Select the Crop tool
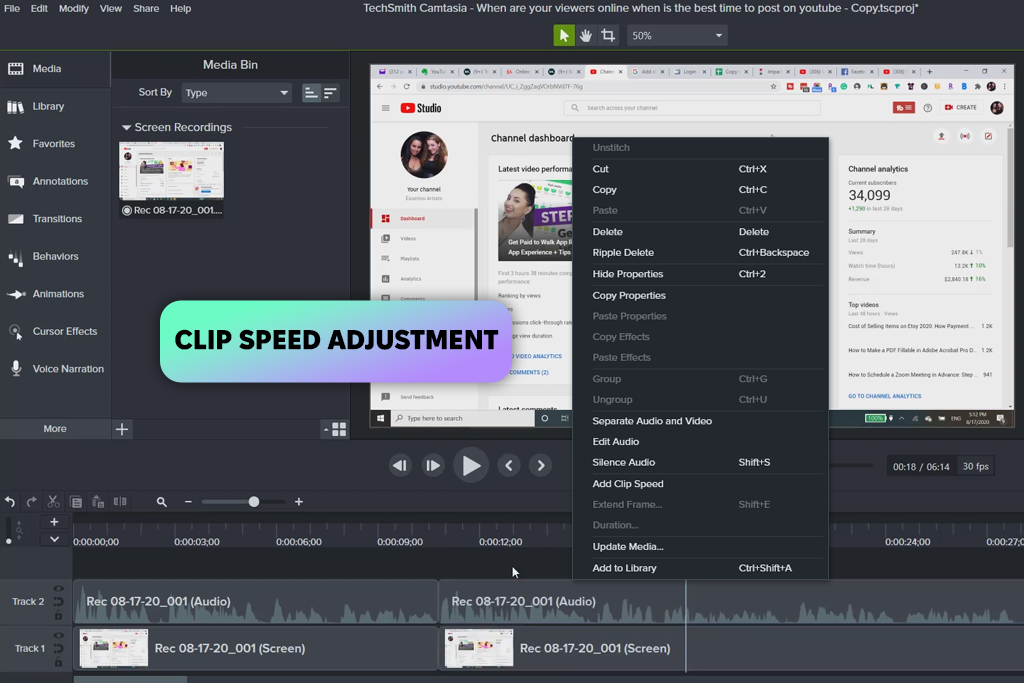 coord(608,35)
